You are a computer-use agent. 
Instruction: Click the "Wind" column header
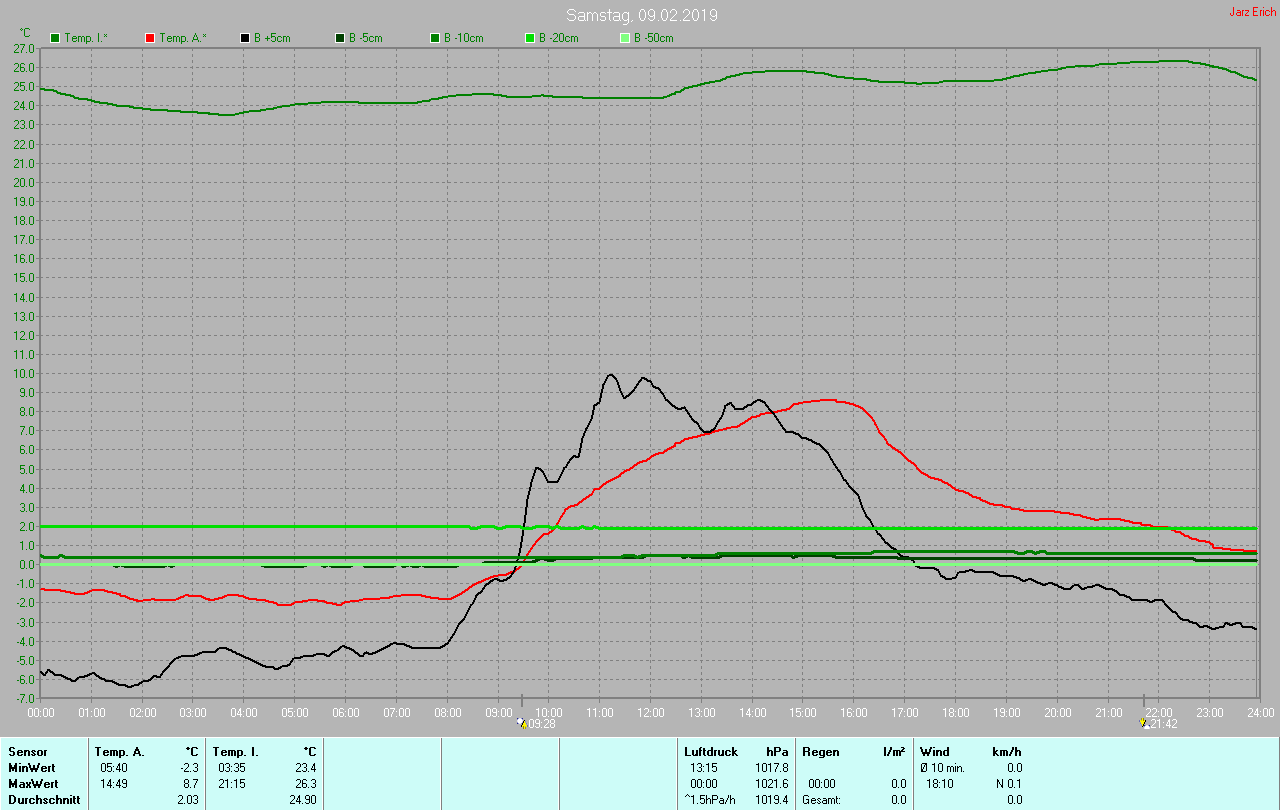click(935, 752)
